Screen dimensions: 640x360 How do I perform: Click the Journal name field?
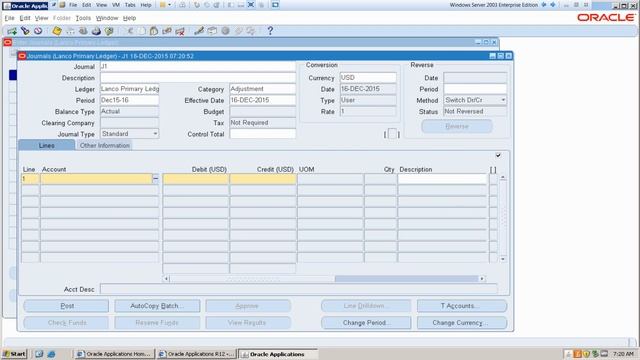point(198,66)
